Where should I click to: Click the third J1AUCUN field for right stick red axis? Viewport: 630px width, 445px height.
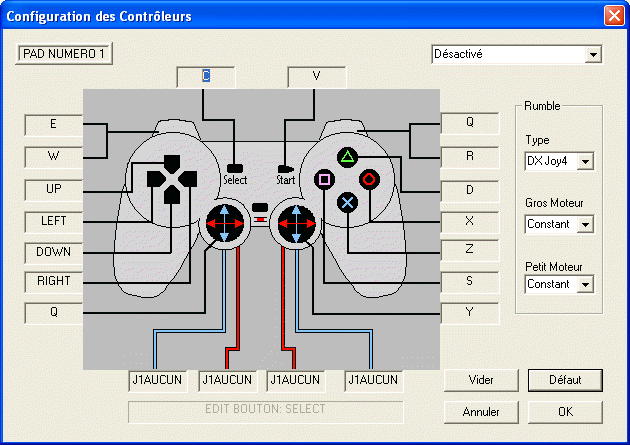click(x=296, y=380)
